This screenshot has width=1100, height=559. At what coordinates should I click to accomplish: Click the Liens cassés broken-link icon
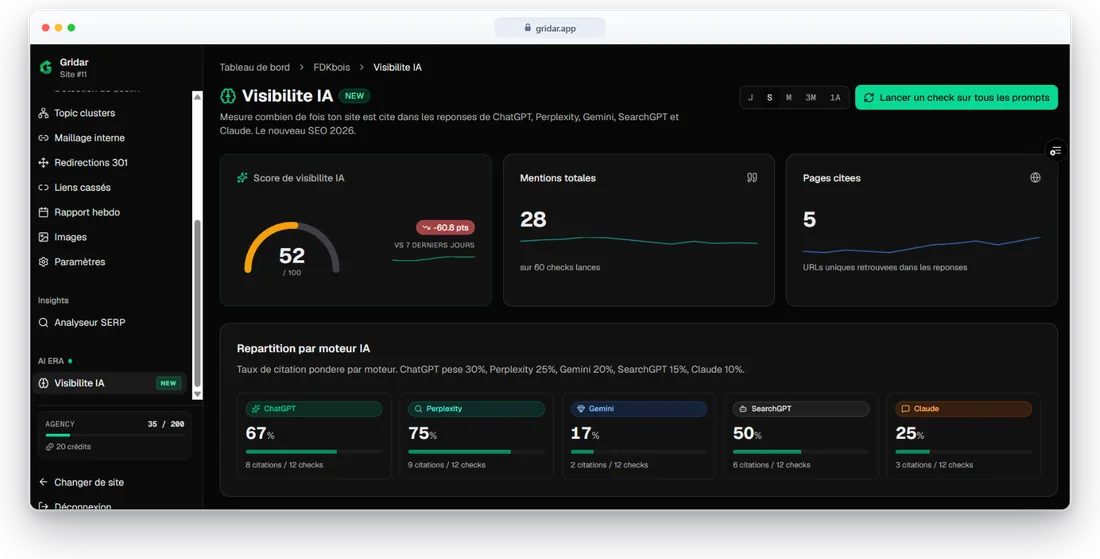pyautogui.click(x=43, y=187)
